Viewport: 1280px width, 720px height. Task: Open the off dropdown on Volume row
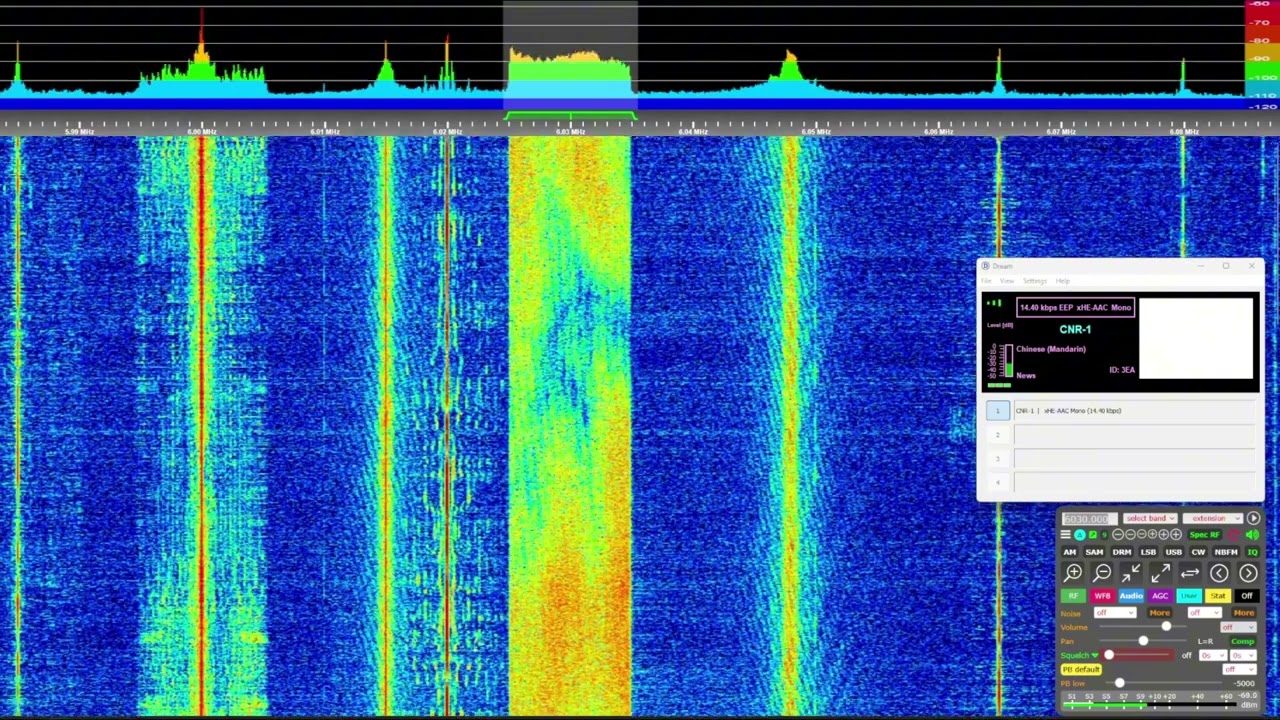click(x=1238, y=627)
